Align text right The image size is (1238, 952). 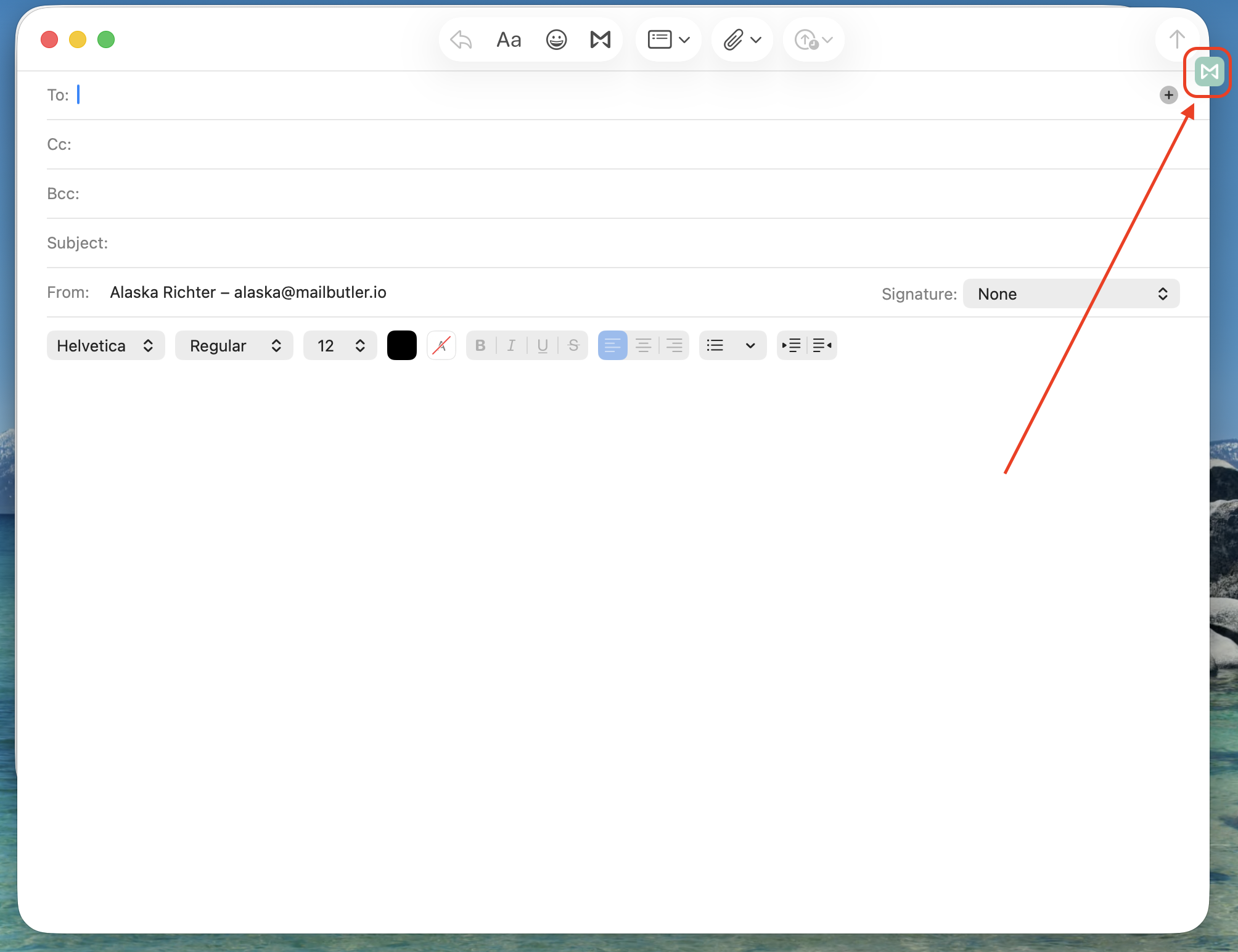click(674, 345)
